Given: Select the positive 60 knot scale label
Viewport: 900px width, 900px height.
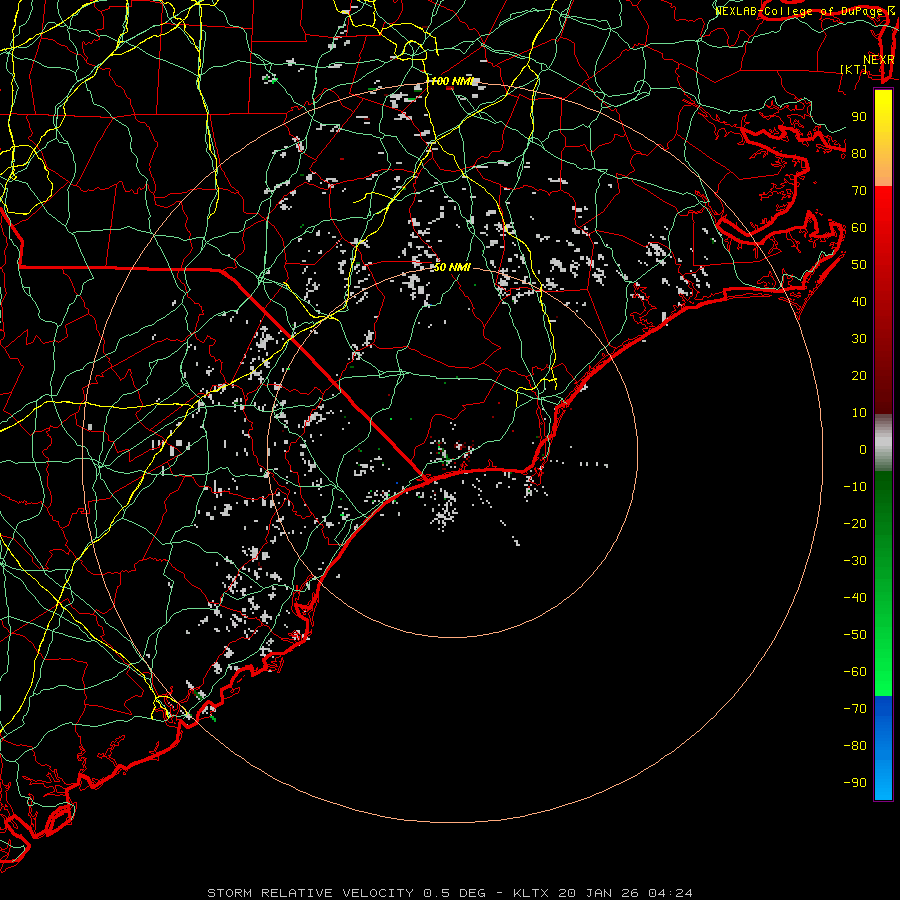Looking at the screenshot, I should tap(859, 228).
